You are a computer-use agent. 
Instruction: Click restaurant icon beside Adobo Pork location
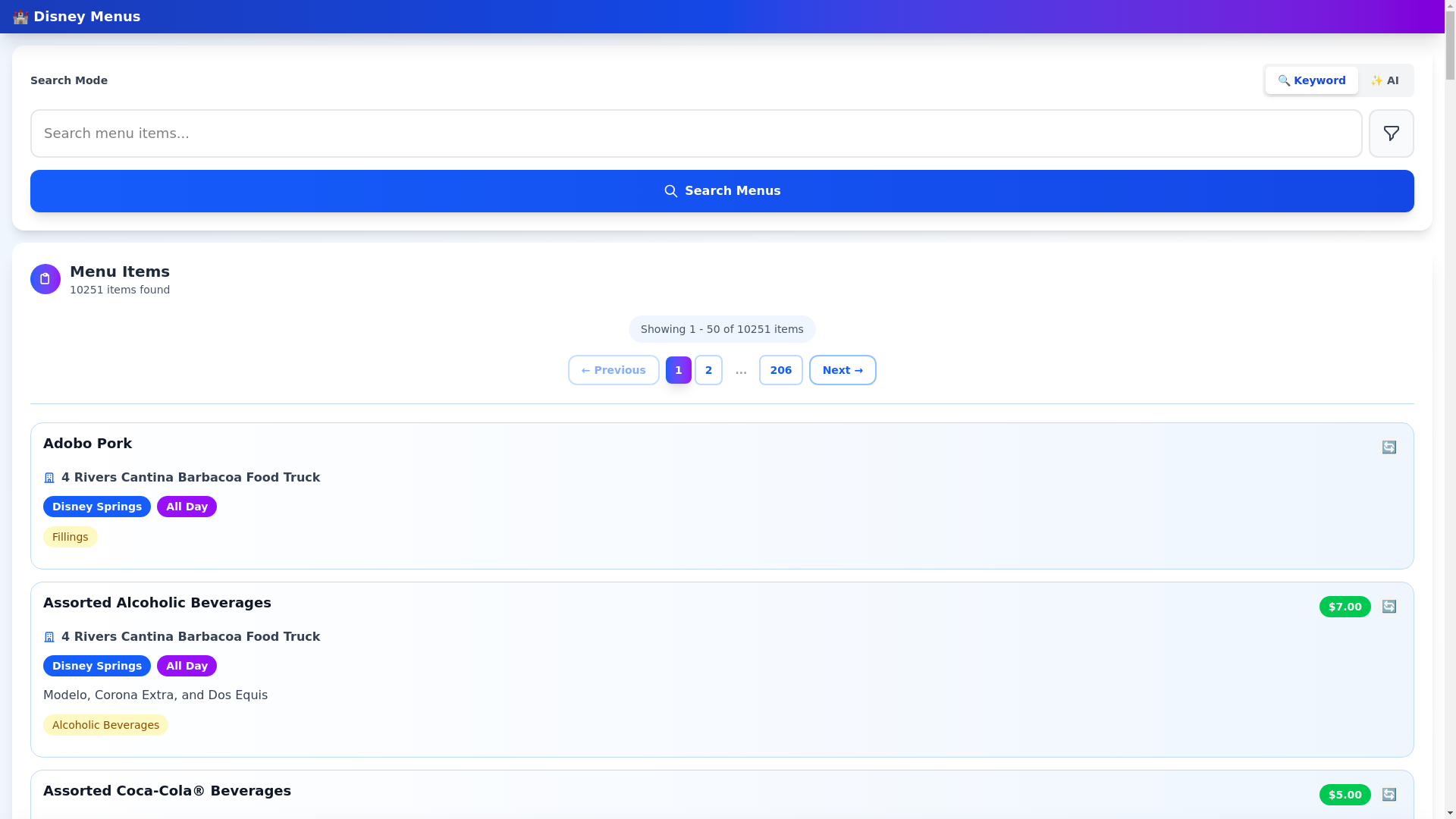point(49,478)
